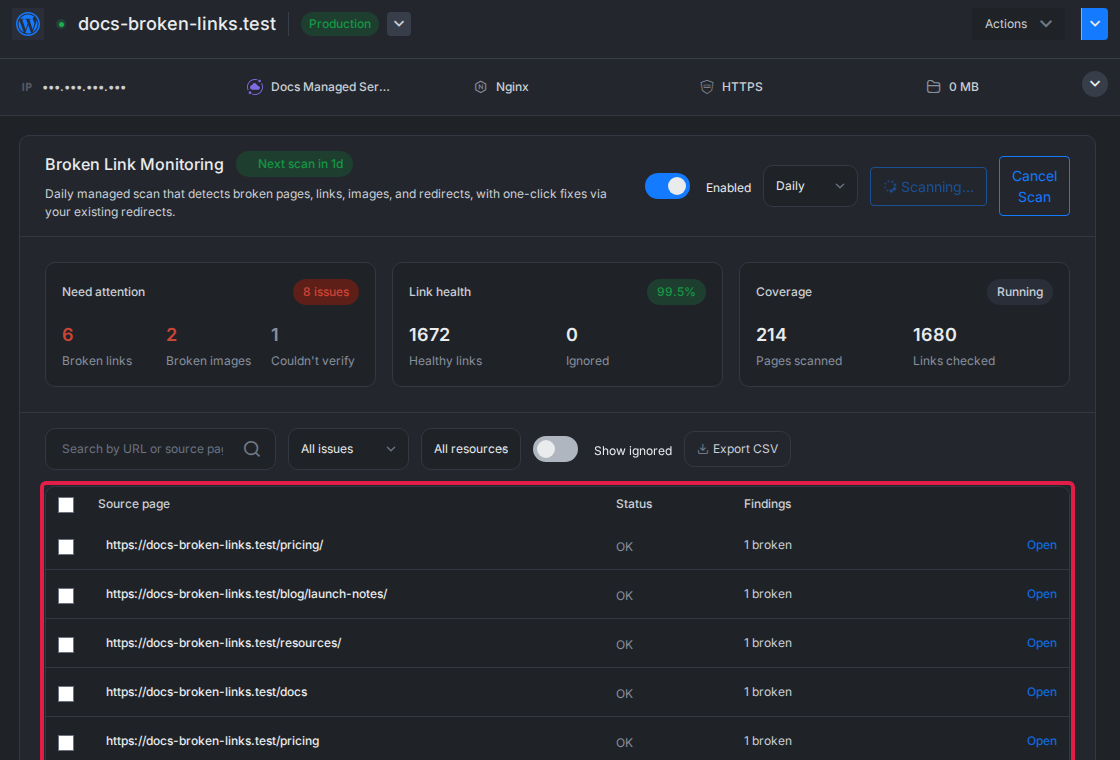Click the Next scan in 1d badge
The width and height of the screenshot is (1120, 760).
pos(294,164)
